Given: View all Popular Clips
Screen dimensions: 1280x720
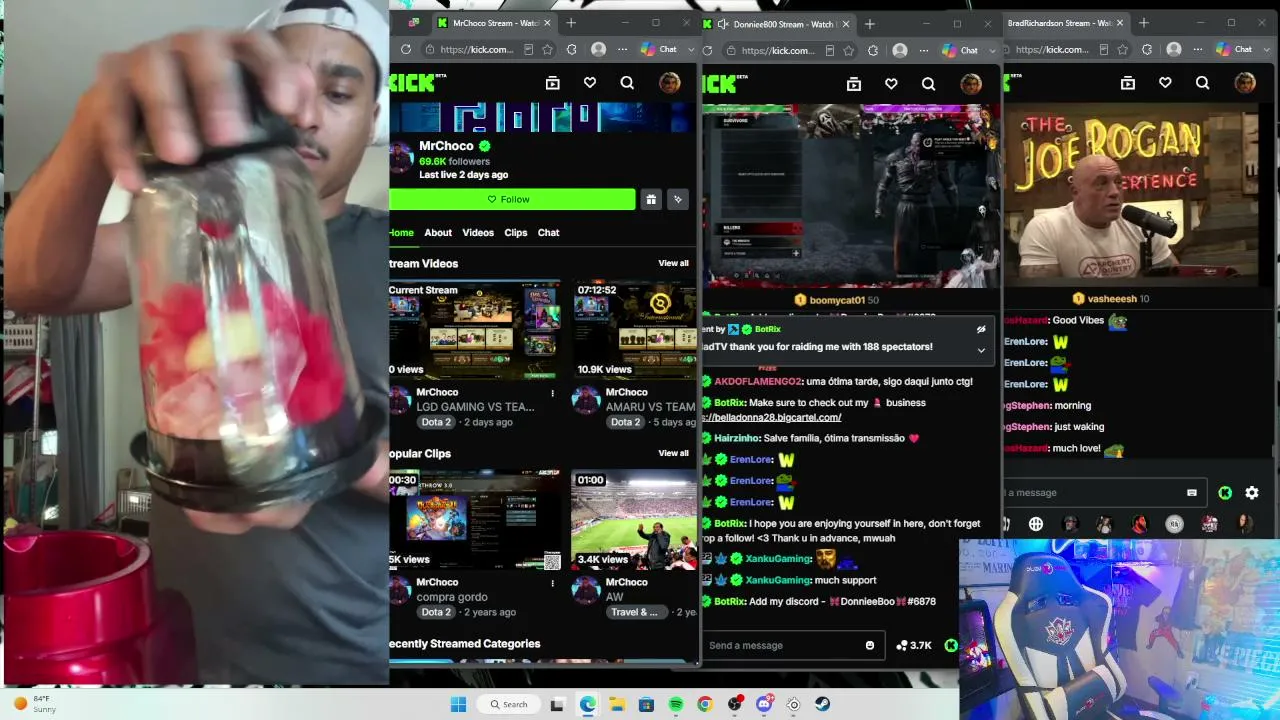Looking at the screenshot, I should [673, 453].
